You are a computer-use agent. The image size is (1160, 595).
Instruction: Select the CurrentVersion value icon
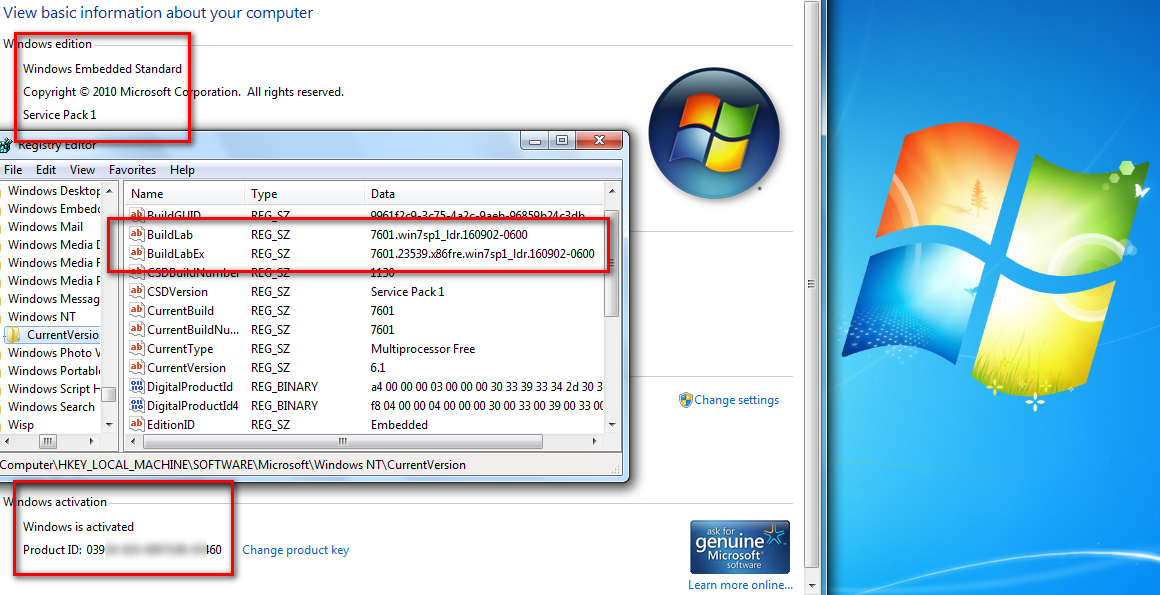tap(137, 367)
